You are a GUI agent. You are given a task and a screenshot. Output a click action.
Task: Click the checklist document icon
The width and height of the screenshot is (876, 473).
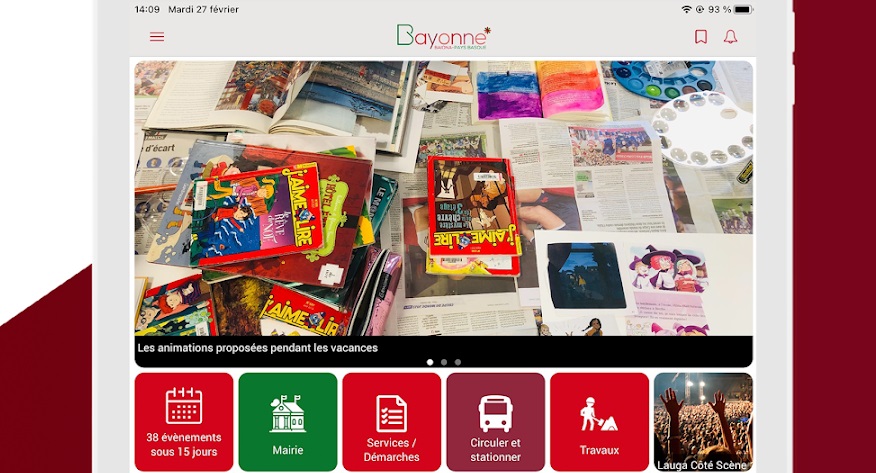point(392,413)
